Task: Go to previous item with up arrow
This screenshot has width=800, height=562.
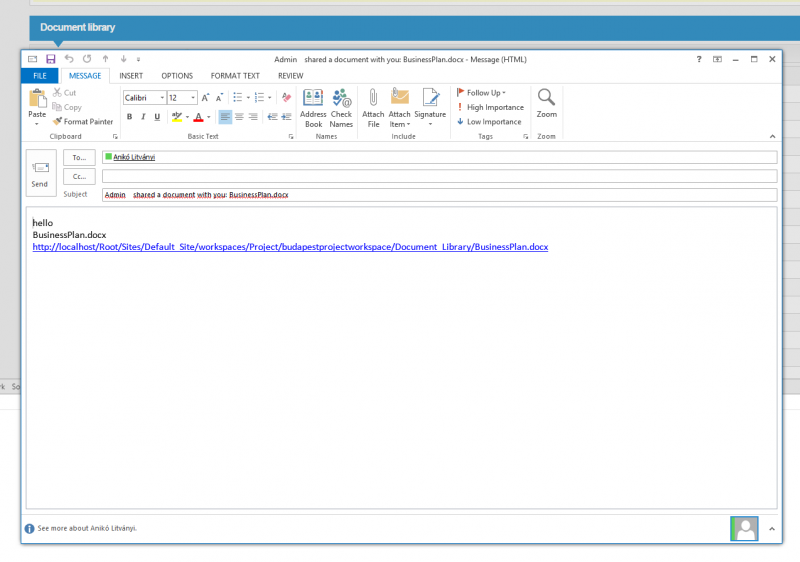Action: pyautogui.click(x=105, y=59)
